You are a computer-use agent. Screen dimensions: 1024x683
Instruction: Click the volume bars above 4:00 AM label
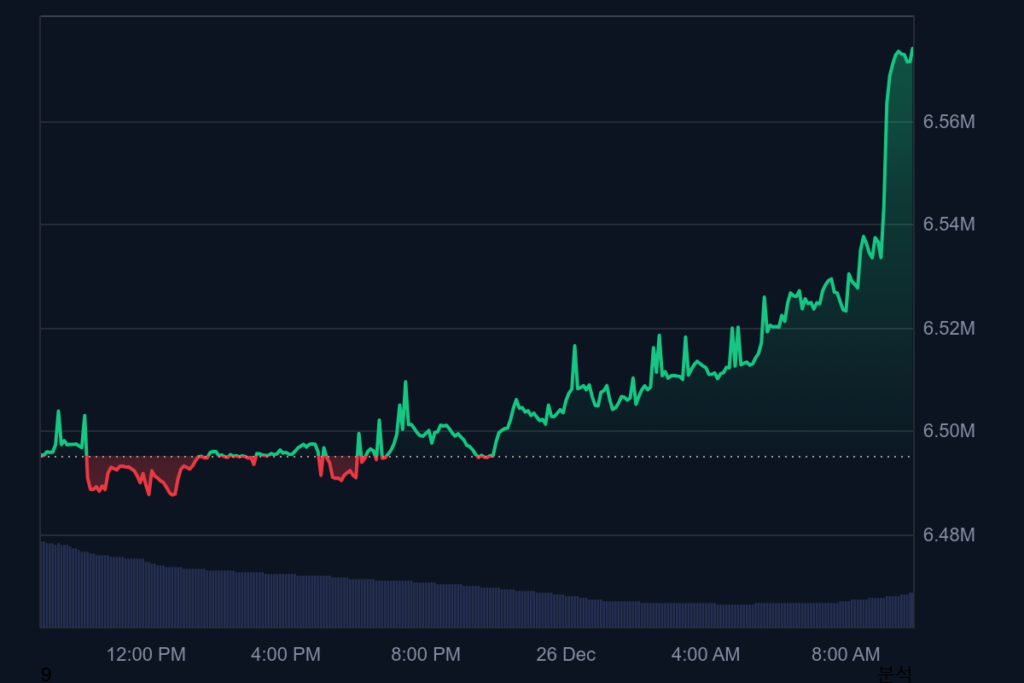(706, 615)
